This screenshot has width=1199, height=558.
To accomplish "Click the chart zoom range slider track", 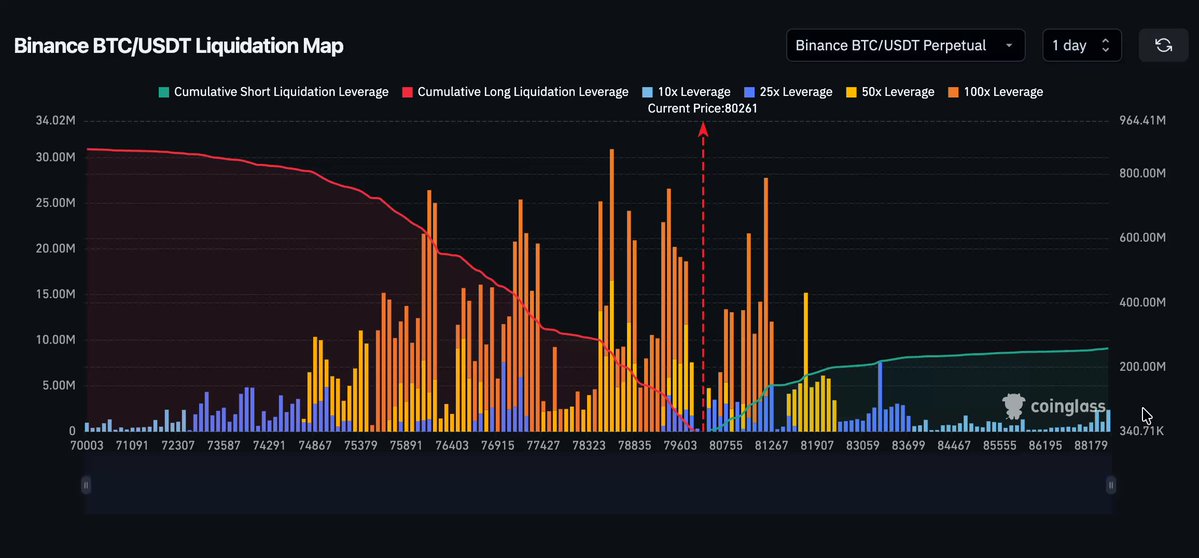I will [x=598, y=485].
